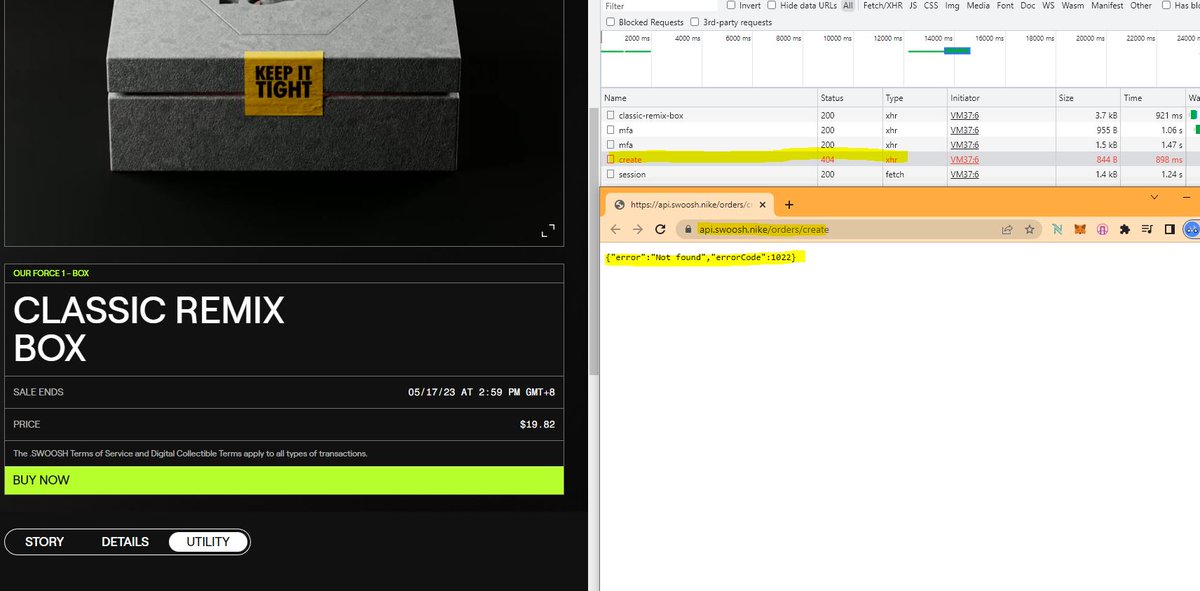Open the browser profile avatar
The width and height of the screenshot is (1200, 591).
coord(1192,229)
